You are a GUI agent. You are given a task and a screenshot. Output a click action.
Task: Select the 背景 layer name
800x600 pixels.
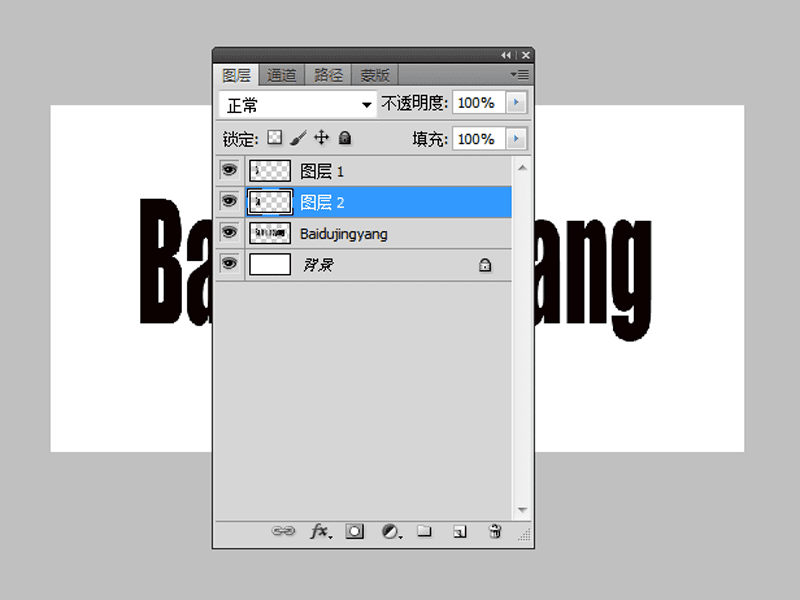tap(318, 265)
